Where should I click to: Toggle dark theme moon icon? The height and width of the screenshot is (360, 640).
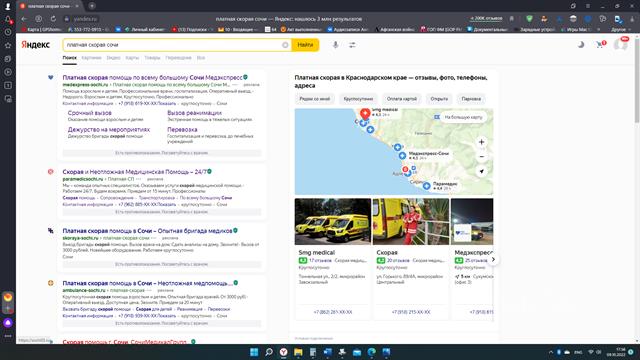click(580, 44)
